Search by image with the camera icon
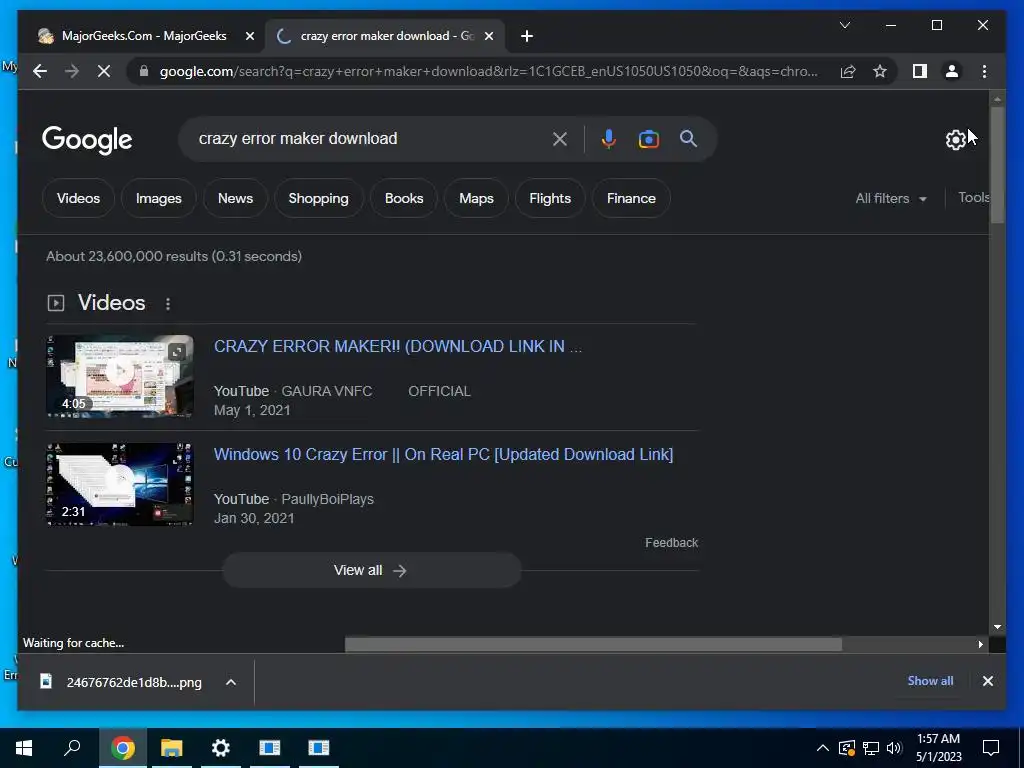This screenshot has height=768, width=1024. (x=648, y=138)
